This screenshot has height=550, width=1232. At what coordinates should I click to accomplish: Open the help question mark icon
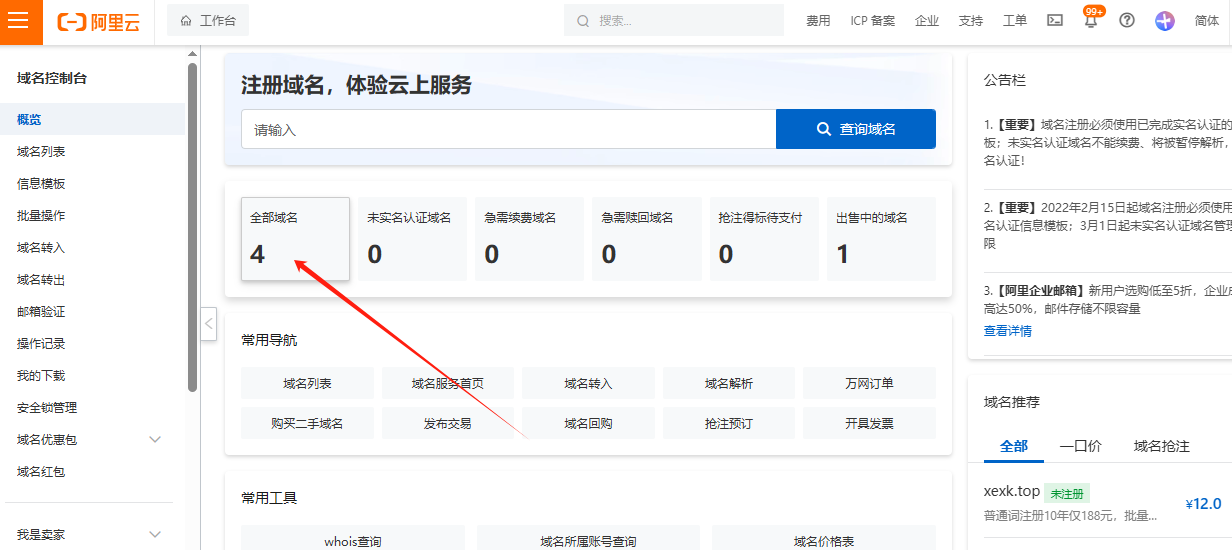(x=1127, y=21)
